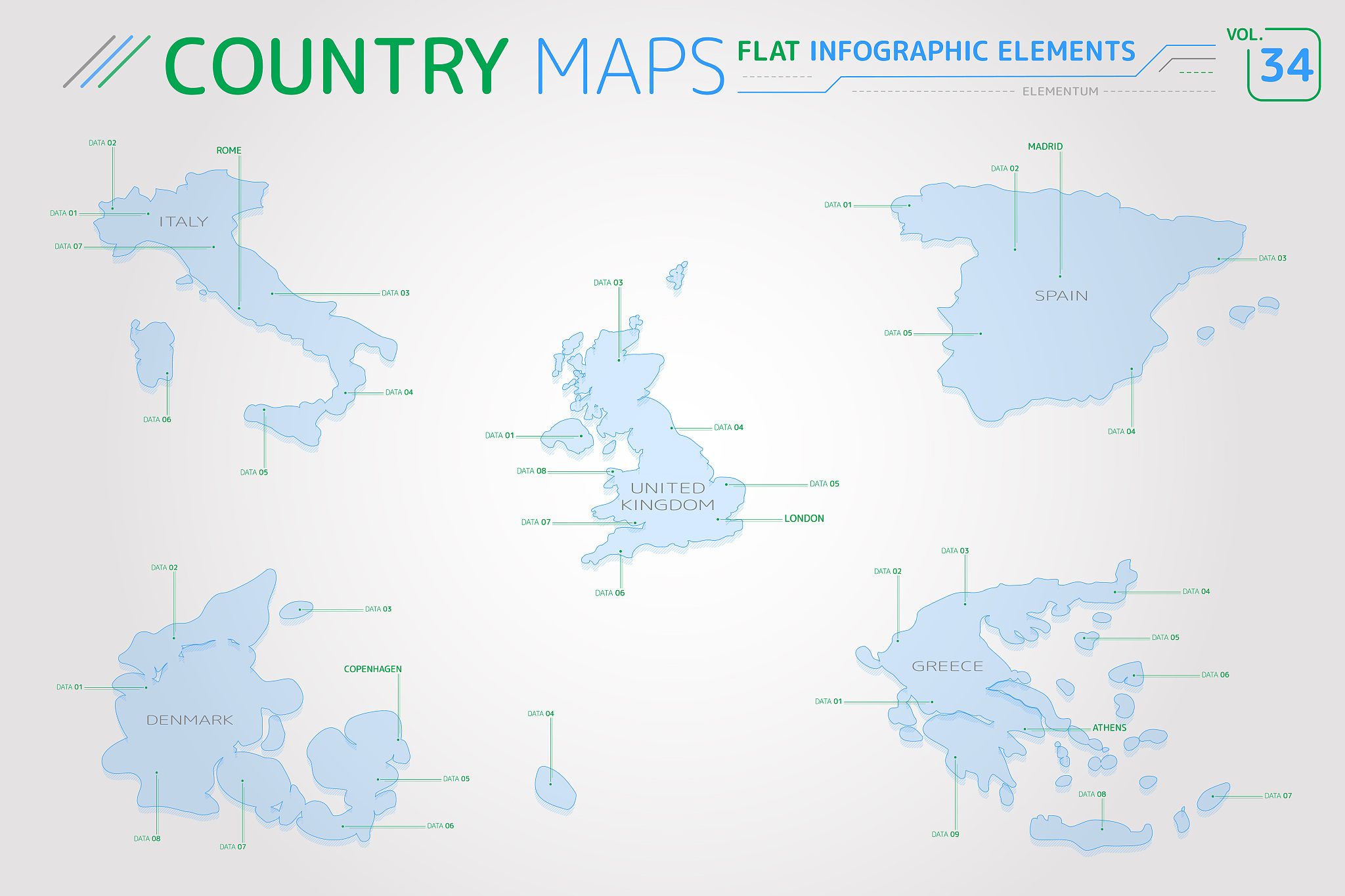Click Greece's DATA 02 label

click(x=888, y=572)
